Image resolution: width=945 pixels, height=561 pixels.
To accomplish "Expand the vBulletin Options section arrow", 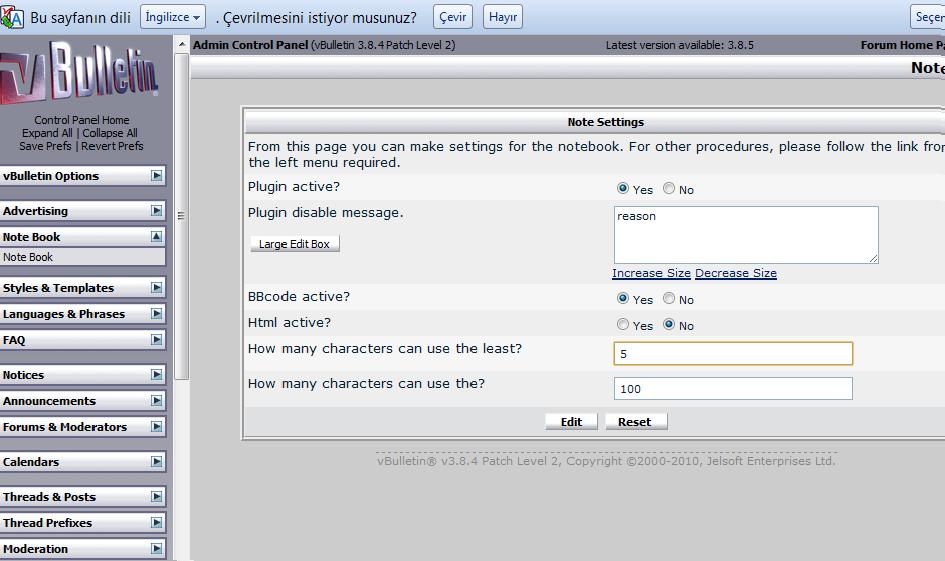I will (x=157, y=176).
